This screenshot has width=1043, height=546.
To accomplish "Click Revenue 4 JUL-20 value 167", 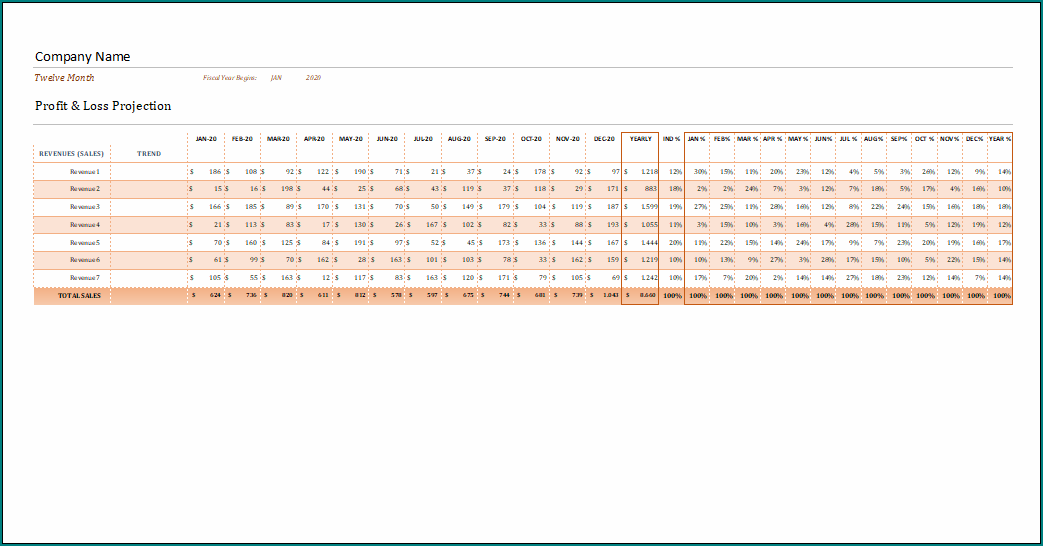I will click(x=432, y=225).
